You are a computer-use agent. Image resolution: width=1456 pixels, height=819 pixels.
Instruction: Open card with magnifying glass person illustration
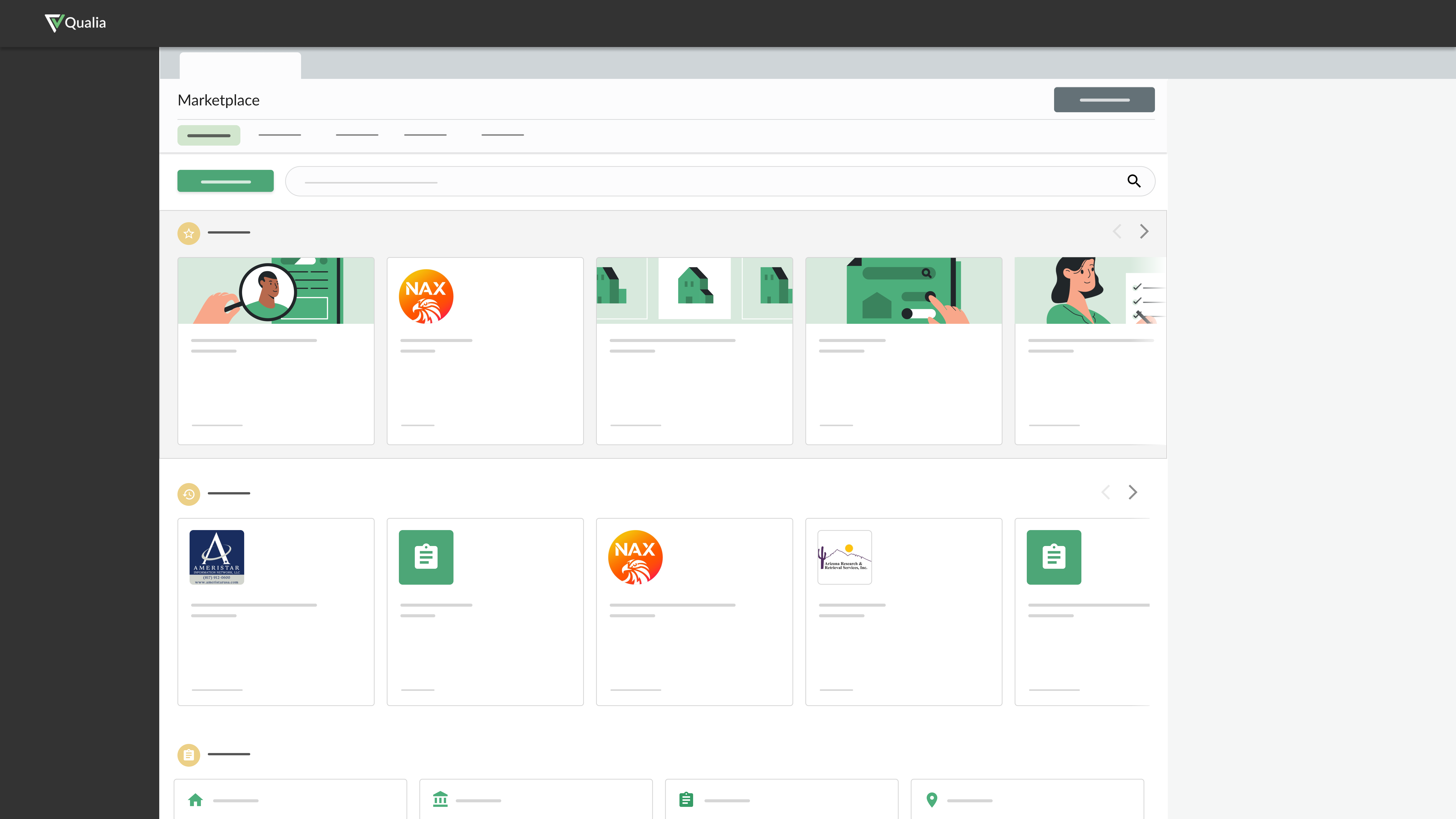(276, 351)
